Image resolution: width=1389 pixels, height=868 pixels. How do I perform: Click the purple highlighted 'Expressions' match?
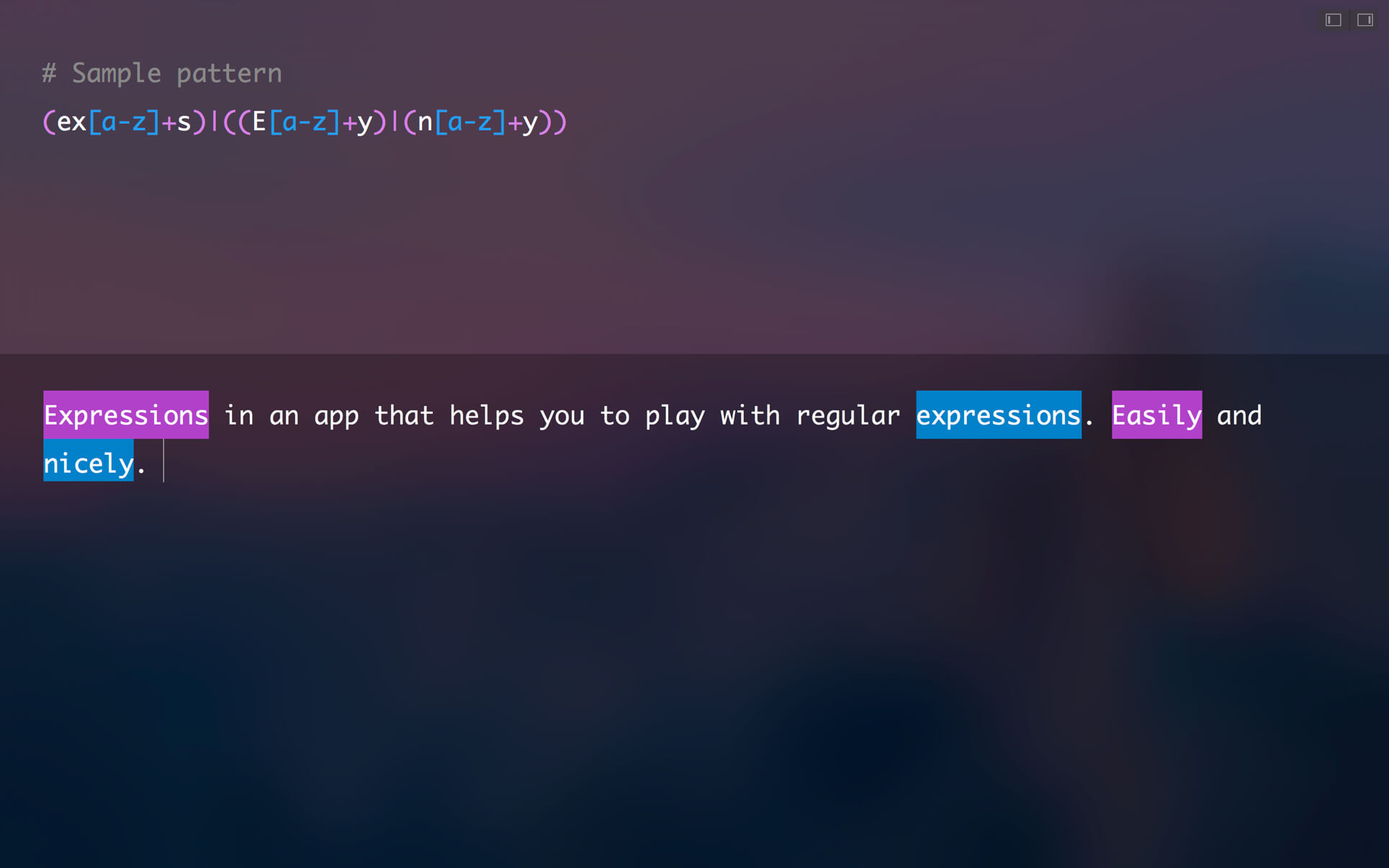click(126, 415)
